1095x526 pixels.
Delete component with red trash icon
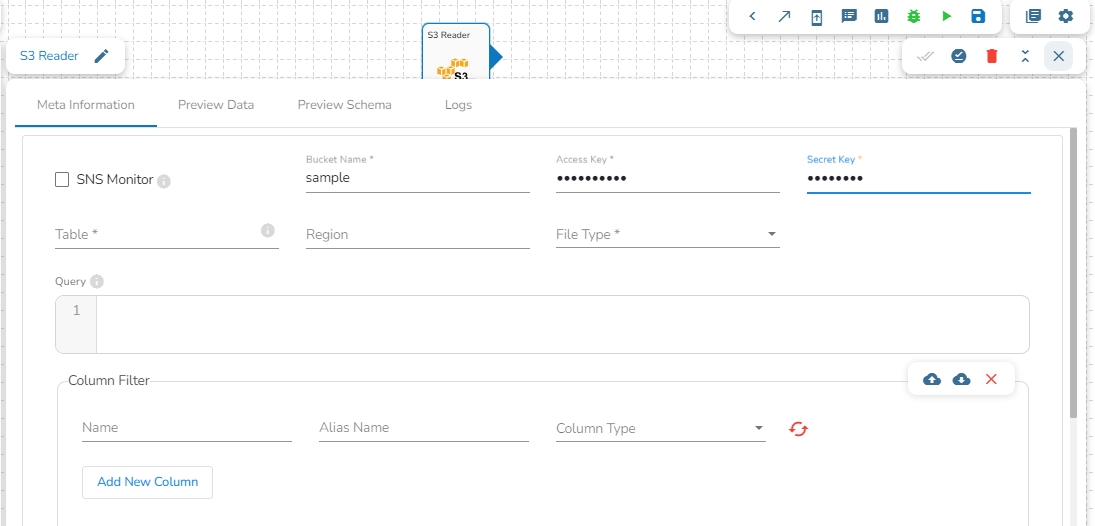tap(992, 56)
